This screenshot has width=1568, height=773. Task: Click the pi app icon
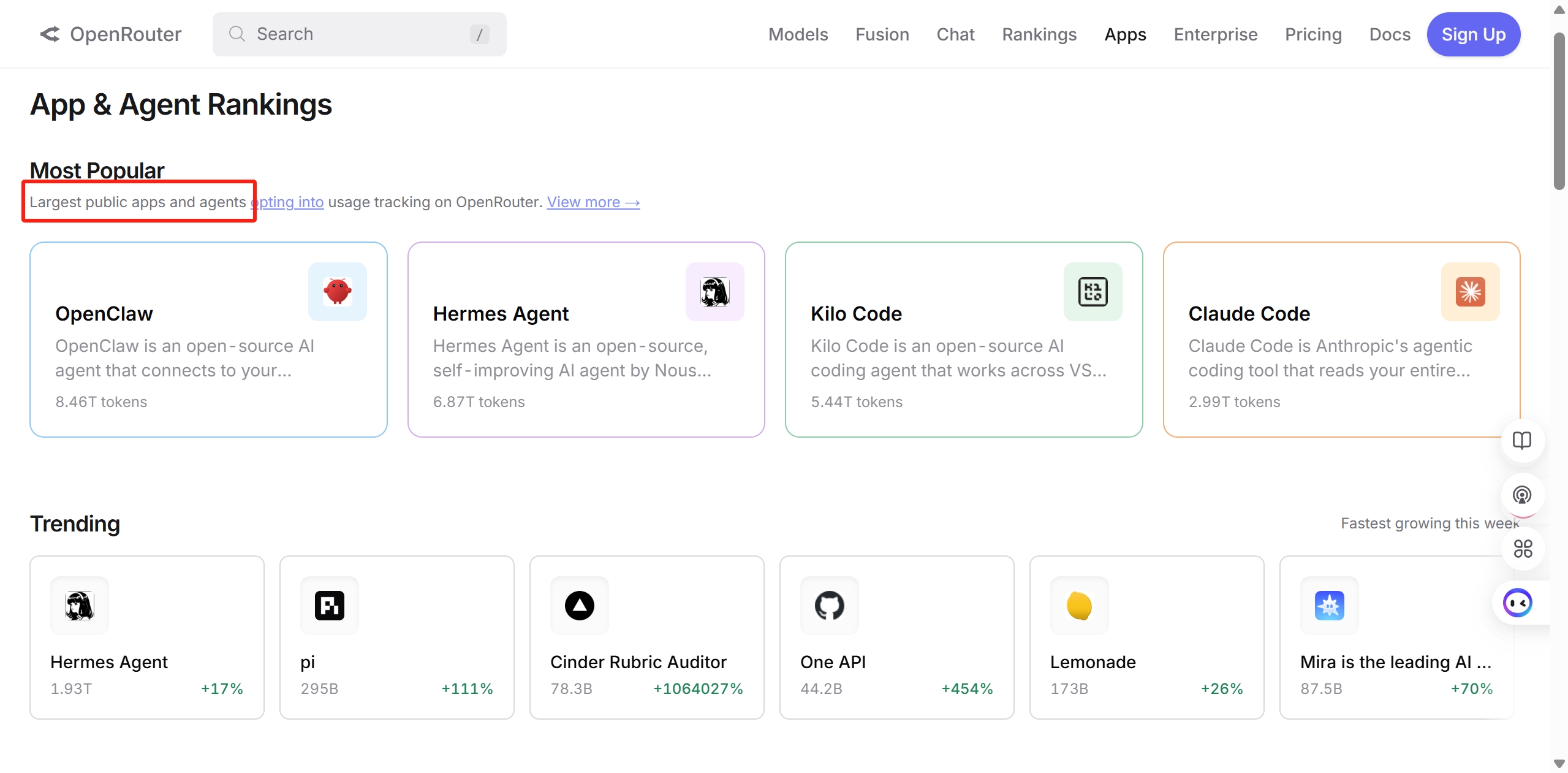click(x=330, y=606)
